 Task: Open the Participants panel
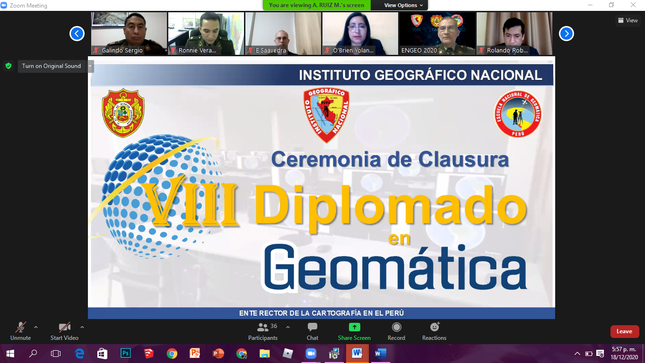click(262, 331)
